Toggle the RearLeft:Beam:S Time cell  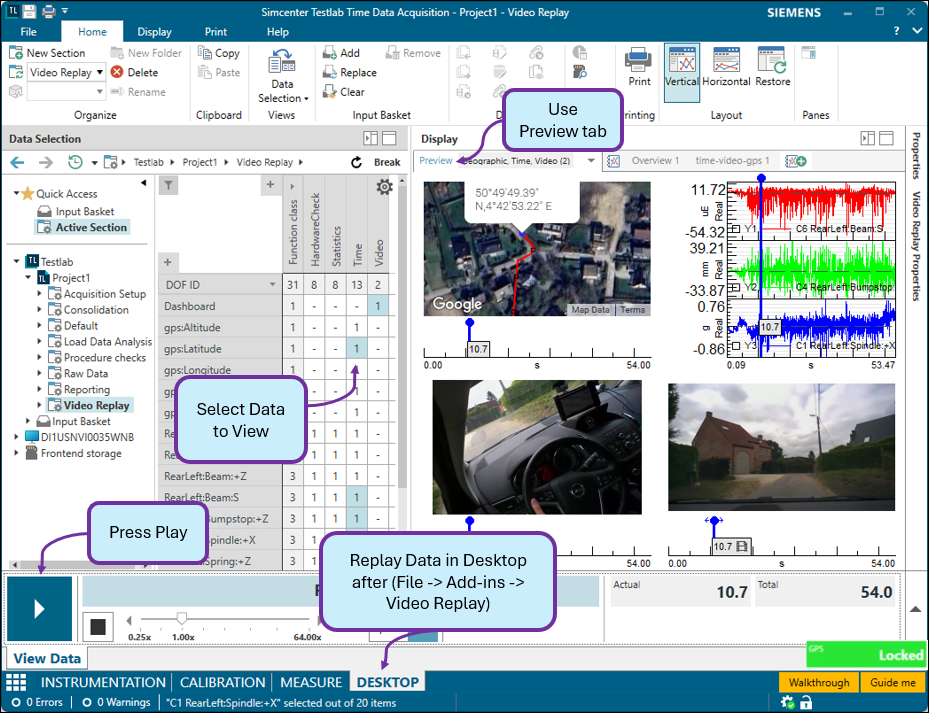357,497
